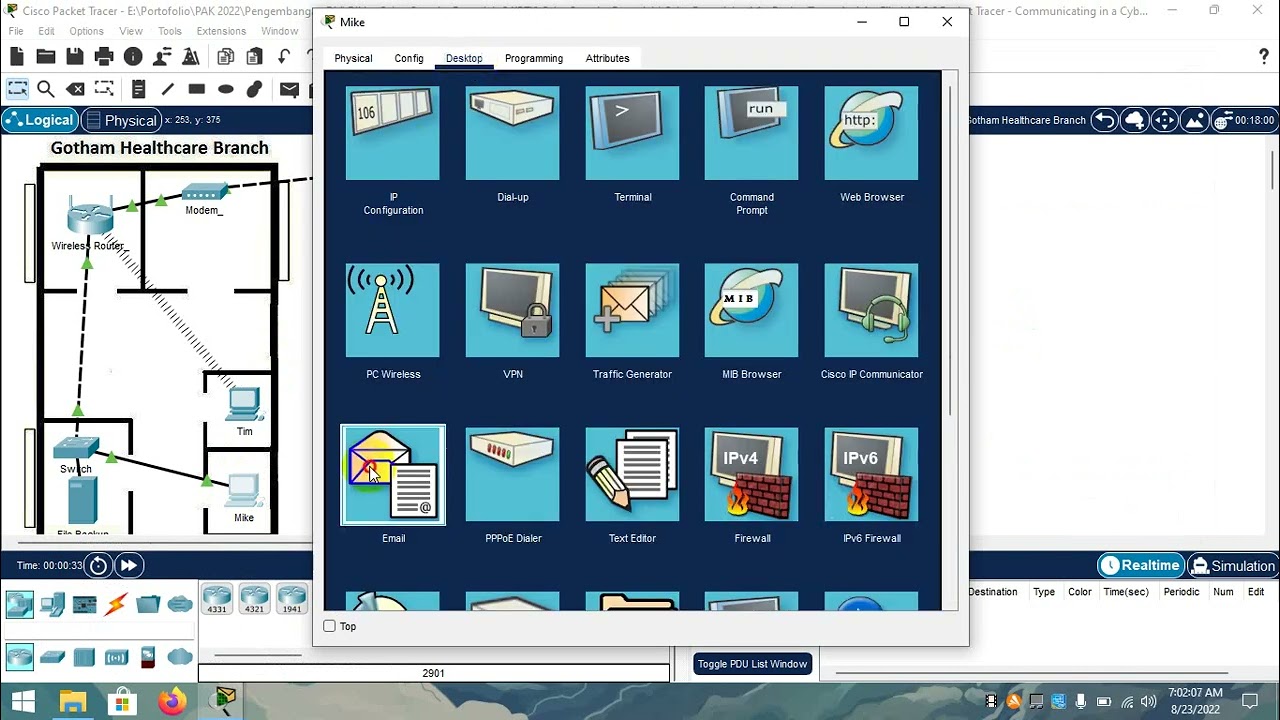Switch to Realtime mode
The image size is (1280, 720).
click(x=1139, y=565)
